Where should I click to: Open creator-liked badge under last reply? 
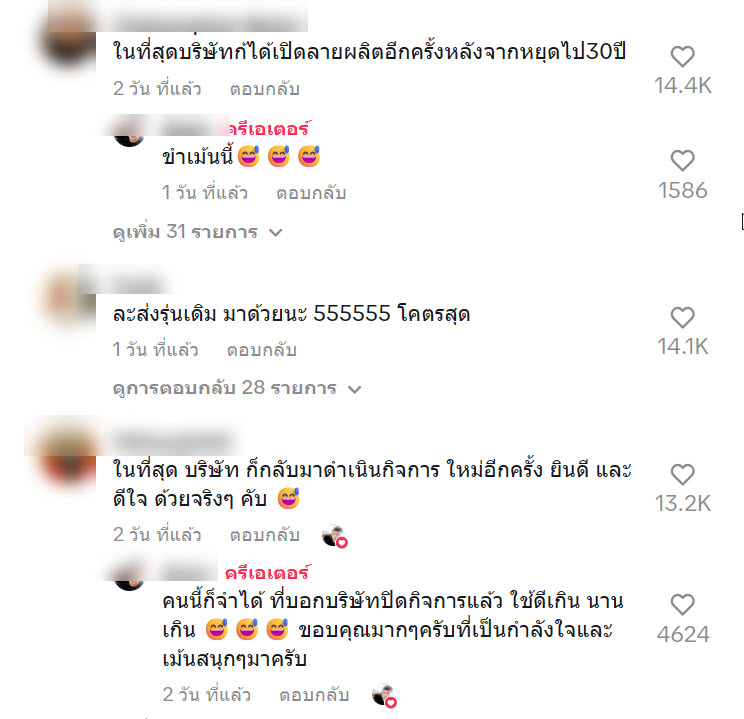[384, 696]
